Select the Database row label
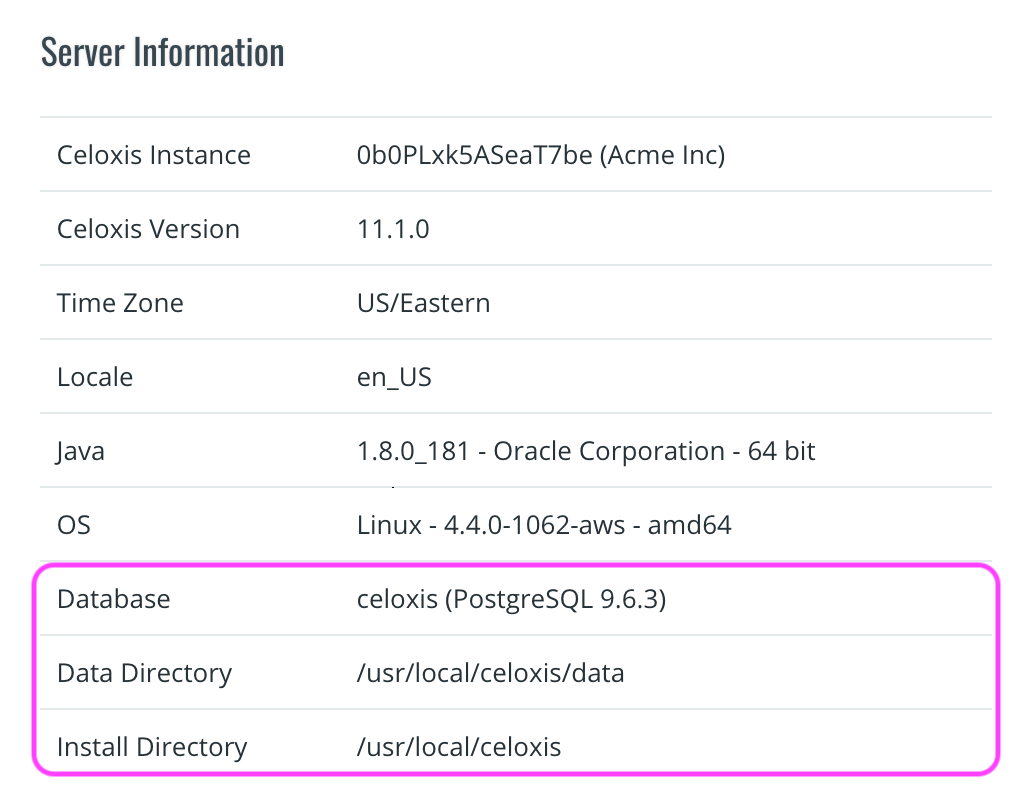The width and height of the screenshot is (1032, 810). pos(114,599)
